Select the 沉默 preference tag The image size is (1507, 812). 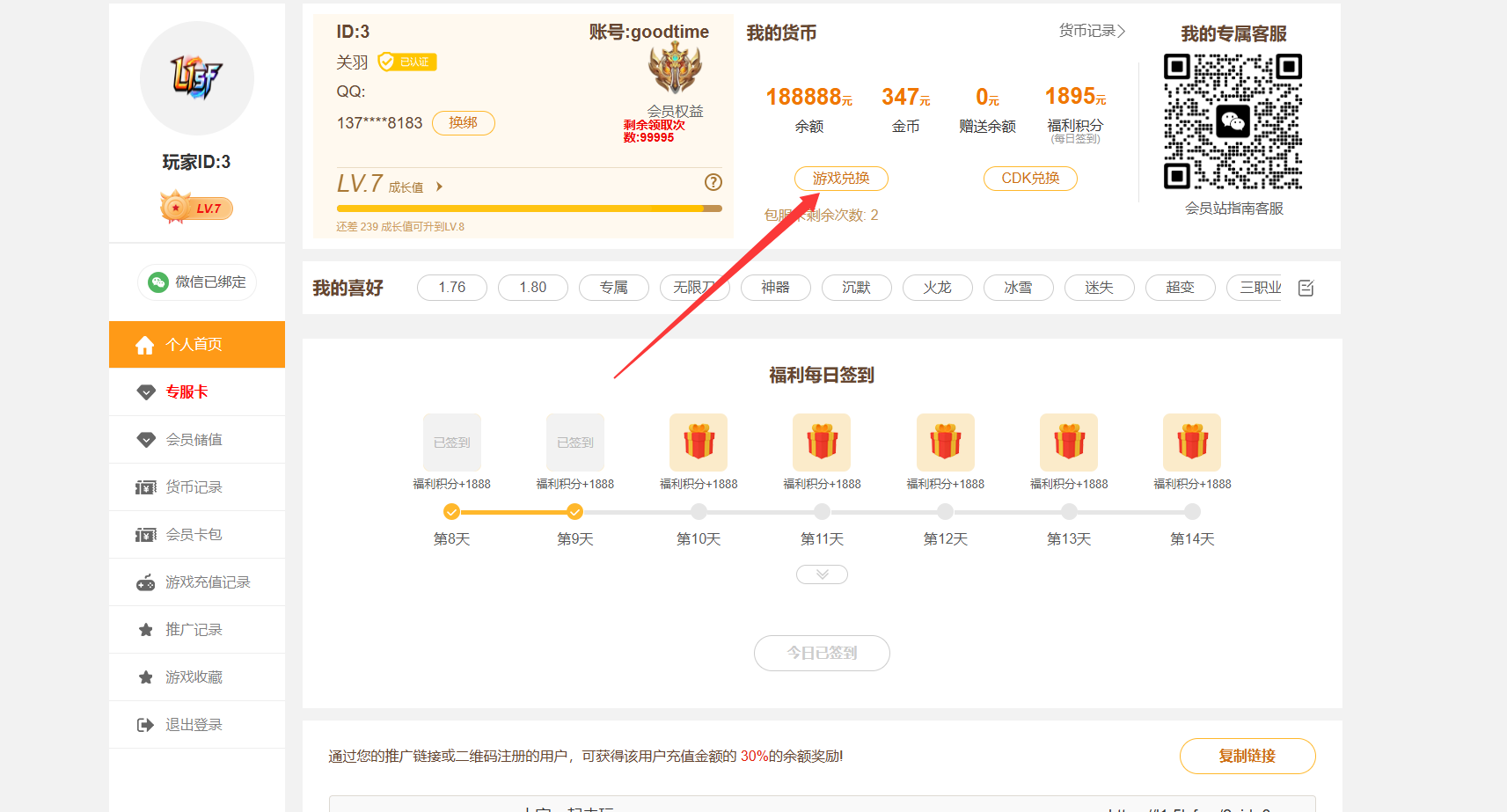857,288
